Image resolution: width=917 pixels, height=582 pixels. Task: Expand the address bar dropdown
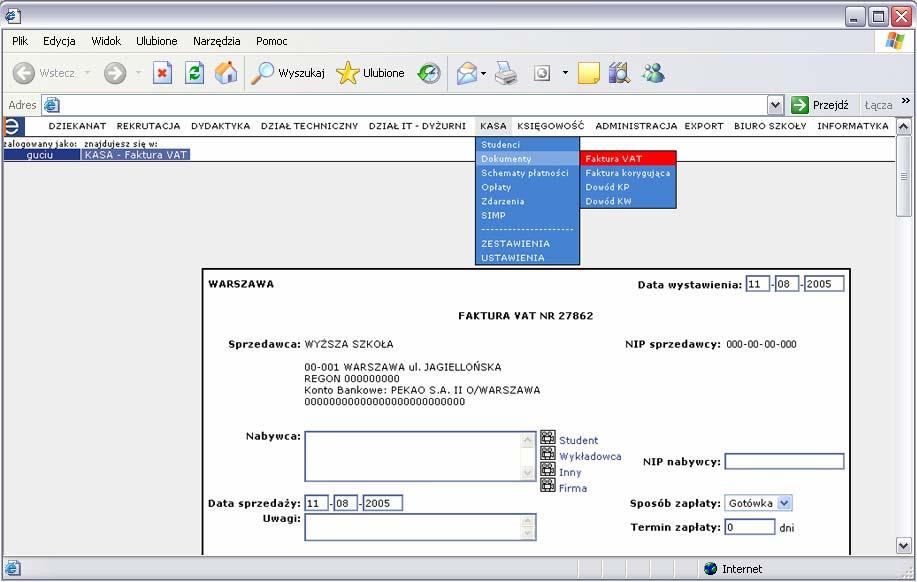tap(775, 105)
